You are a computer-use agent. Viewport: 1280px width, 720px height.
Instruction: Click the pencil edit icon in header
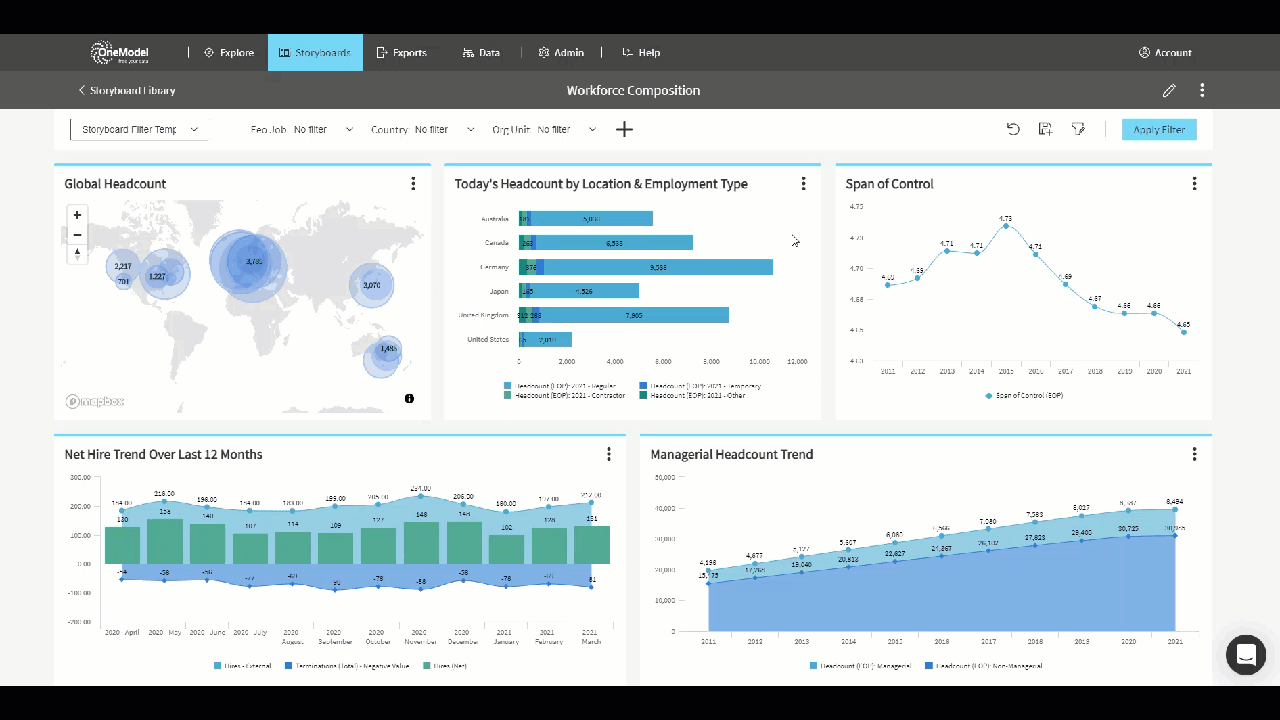(x=1169, y=90)
